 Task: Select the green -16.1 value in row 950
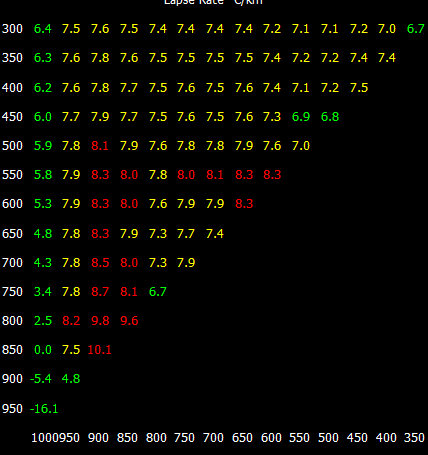[44, 408]
